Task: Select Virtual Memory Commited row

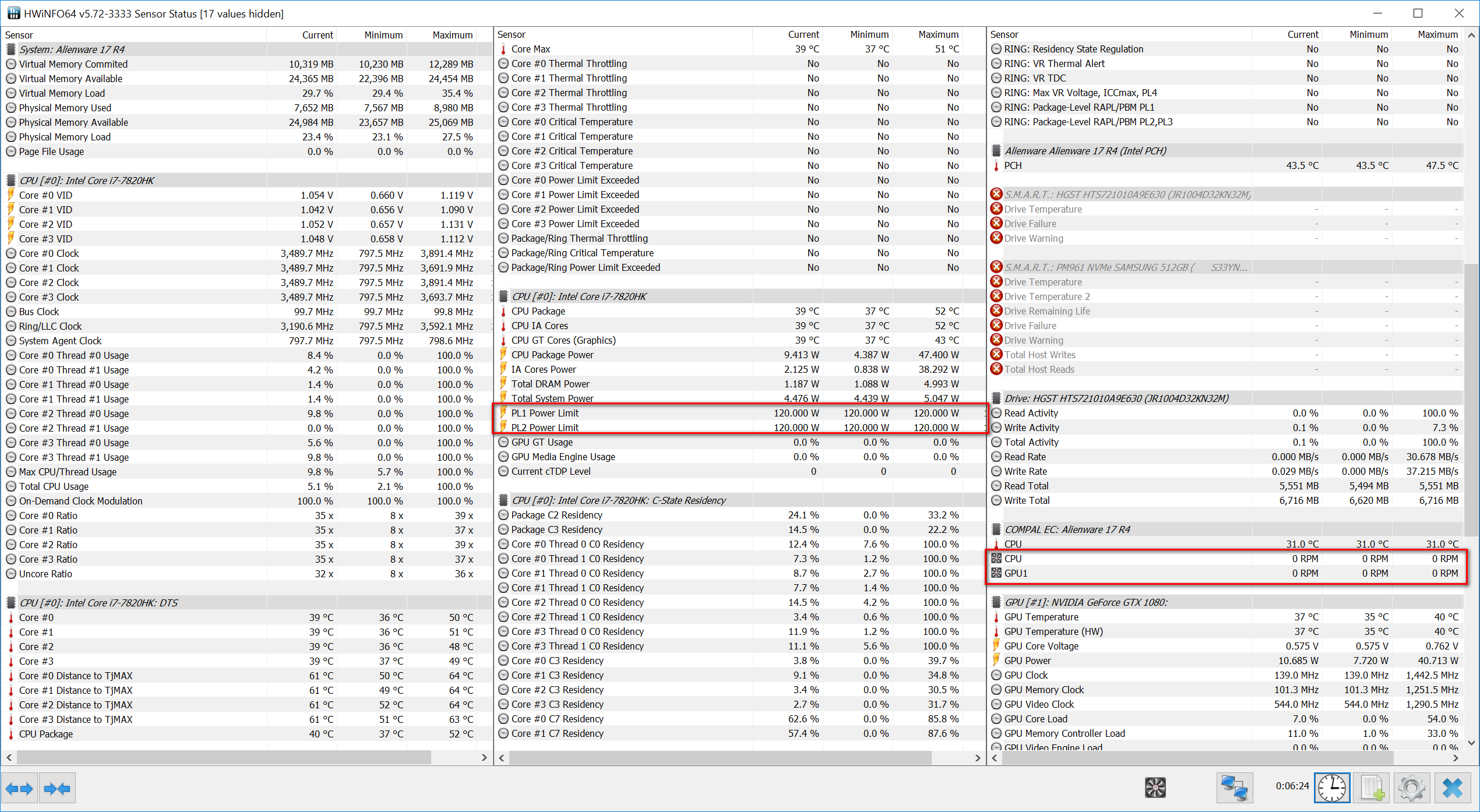Action: click(247, 64)
